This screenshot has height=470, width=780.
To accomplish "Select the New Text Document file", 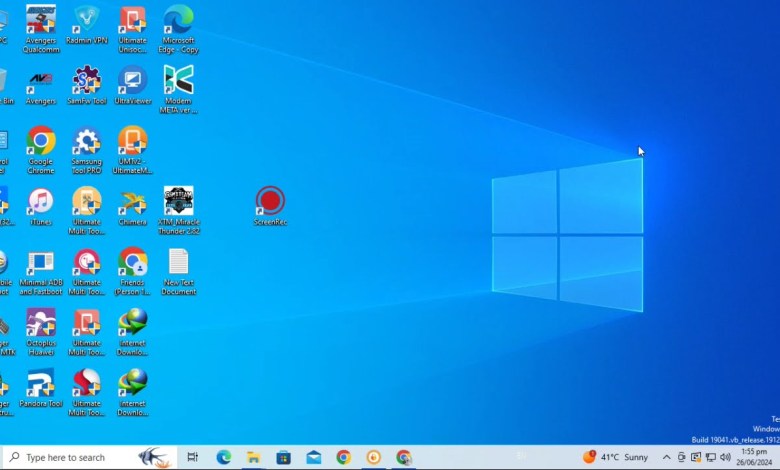I will coord(178,263).
